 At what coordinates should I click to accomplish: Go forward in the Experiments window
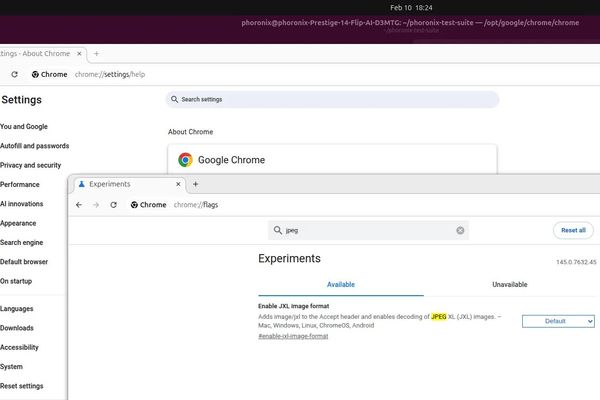click(96, 205)
